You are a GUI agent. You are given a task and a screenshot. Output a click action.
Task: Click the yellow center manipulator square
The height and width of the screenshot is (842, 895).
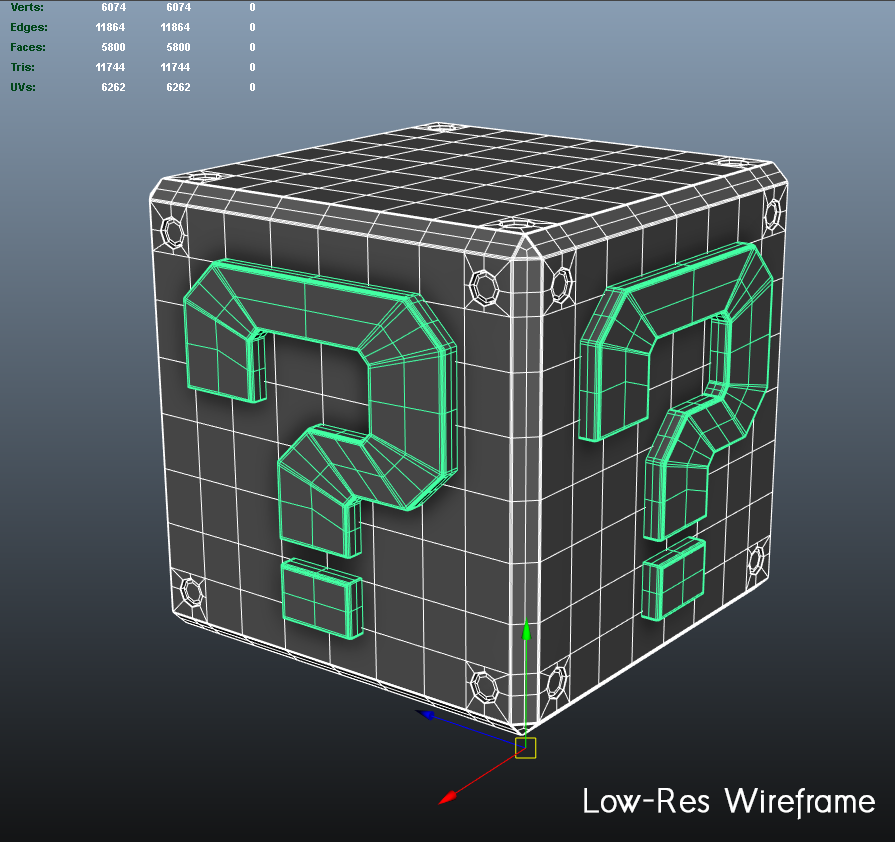(525, 748)
